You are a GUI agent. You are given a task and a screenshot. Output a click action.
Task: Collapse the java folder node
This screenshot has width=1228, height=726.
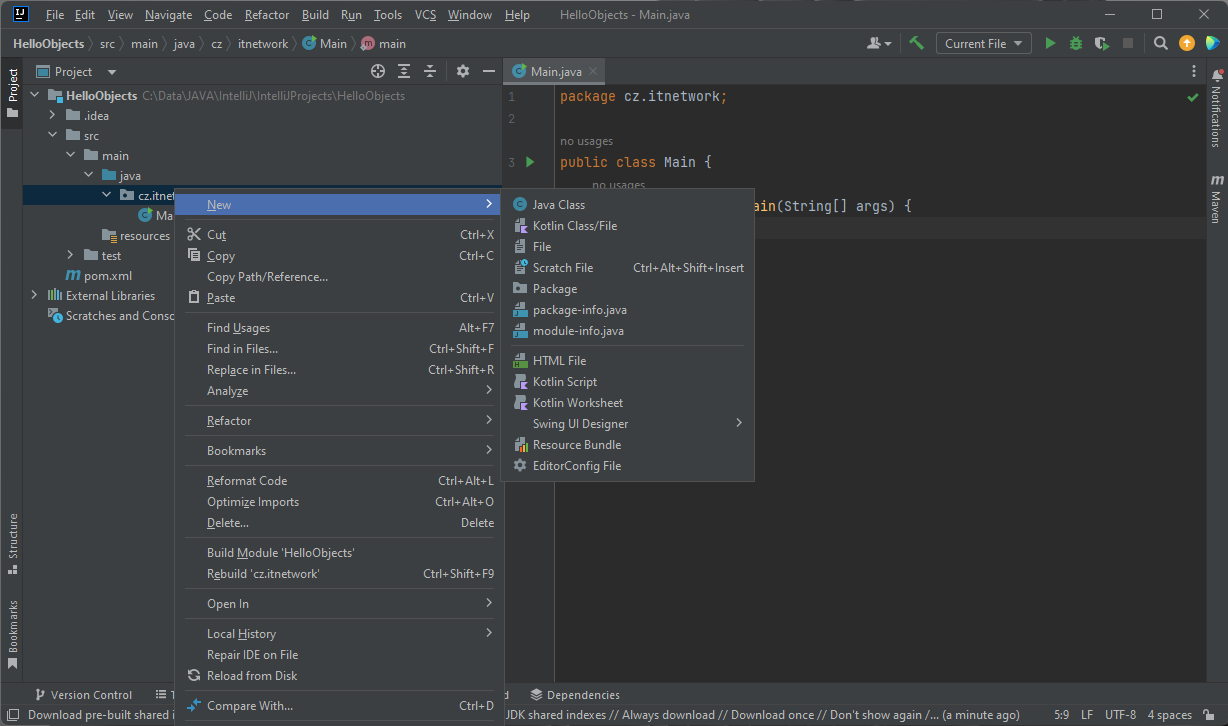[89, 175]
